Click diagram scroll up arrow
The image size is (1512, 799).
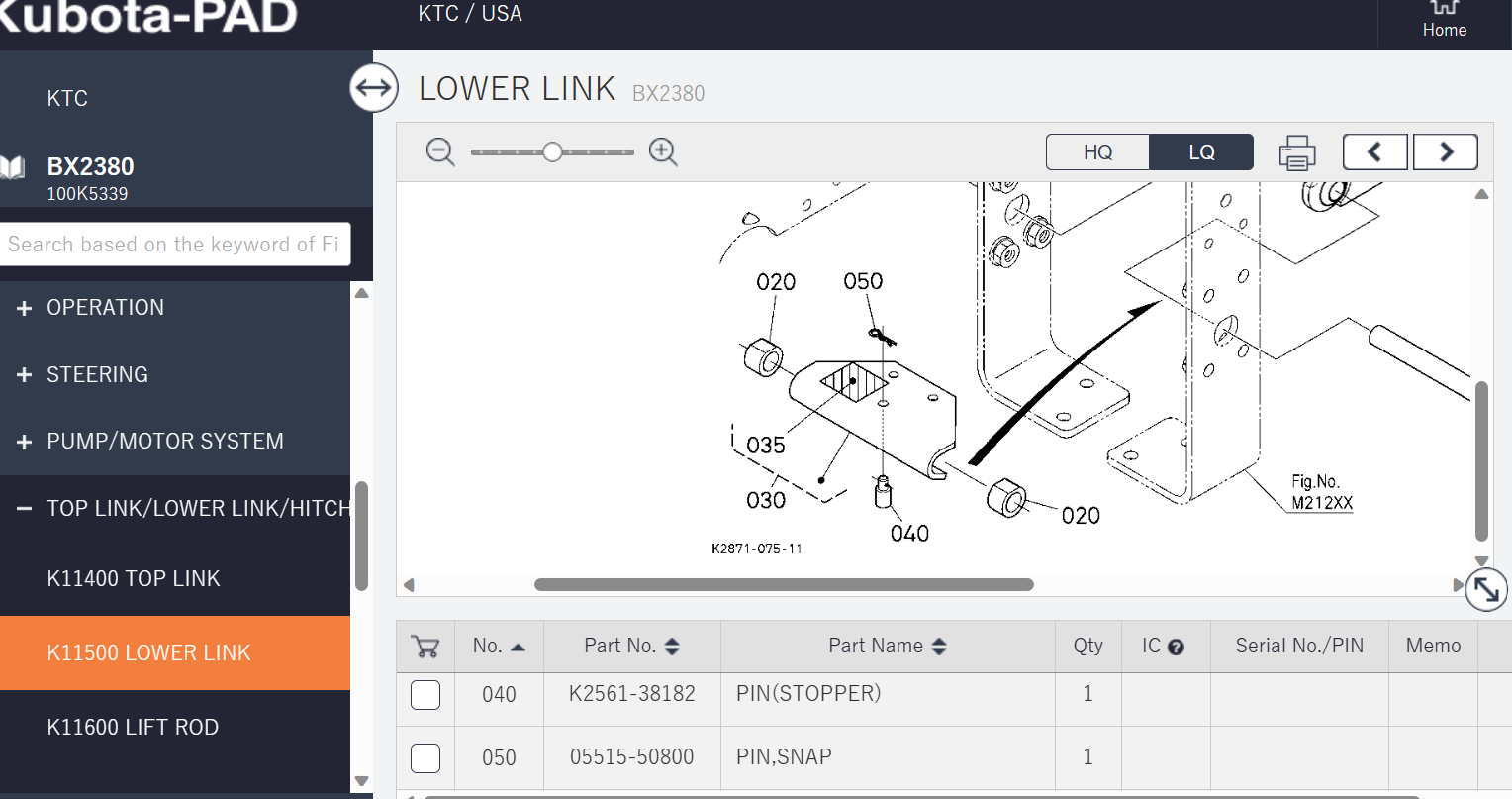(1481, 194)
